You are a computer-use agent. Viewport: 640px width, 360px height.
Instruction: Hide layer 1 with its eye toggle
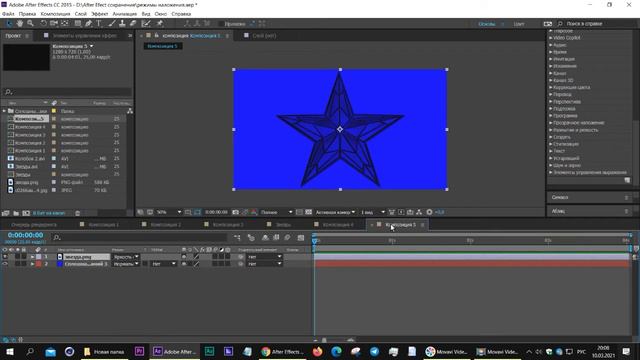point(5,257)
